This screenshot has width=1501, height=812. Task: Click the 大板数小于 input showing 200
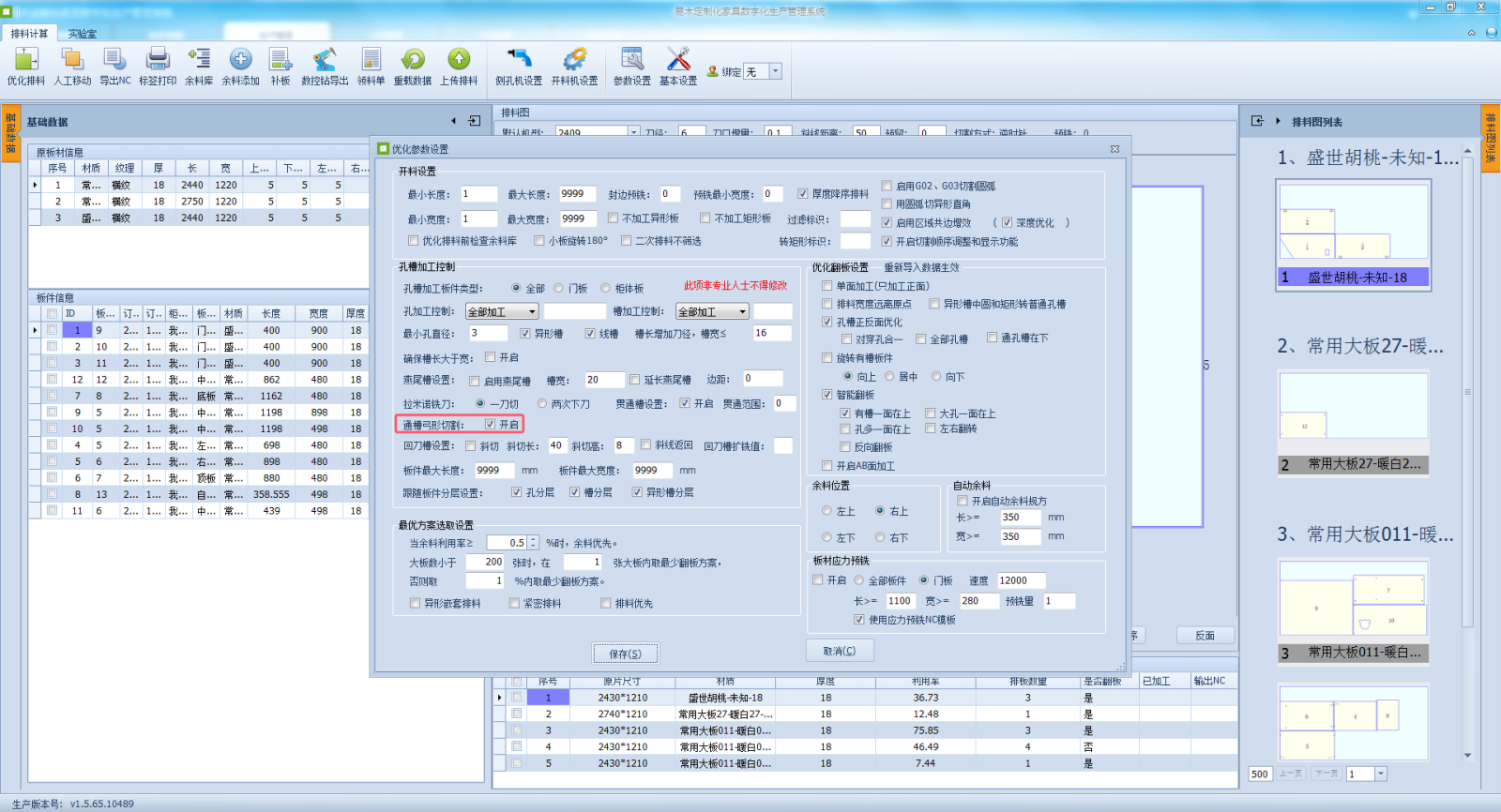pyautogui.click(x=485, y=562)
